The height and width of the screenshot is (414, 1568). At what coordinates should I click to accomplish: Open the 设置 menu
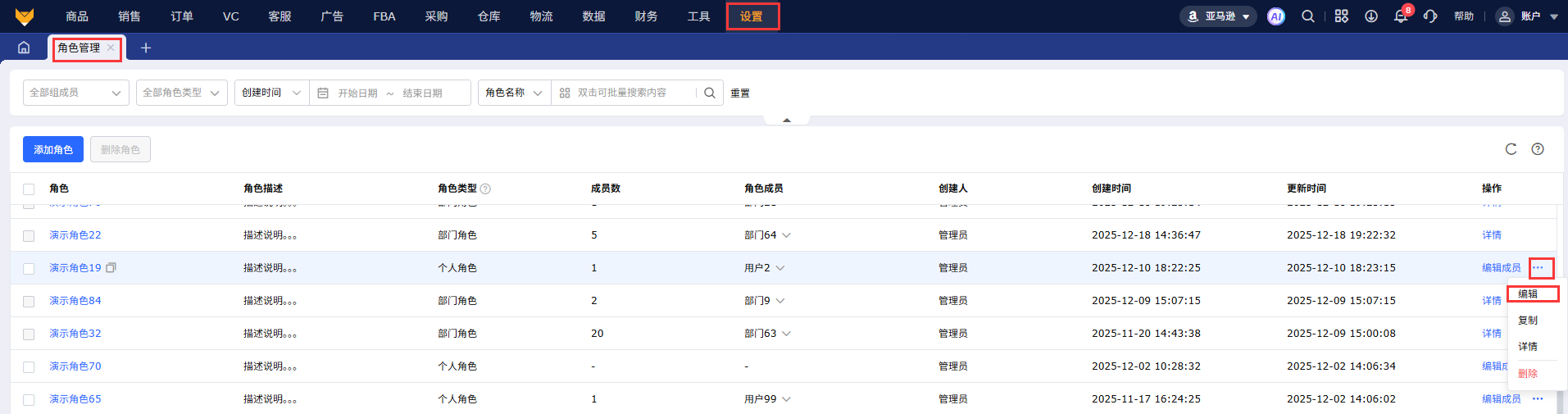tap(752, 16)
